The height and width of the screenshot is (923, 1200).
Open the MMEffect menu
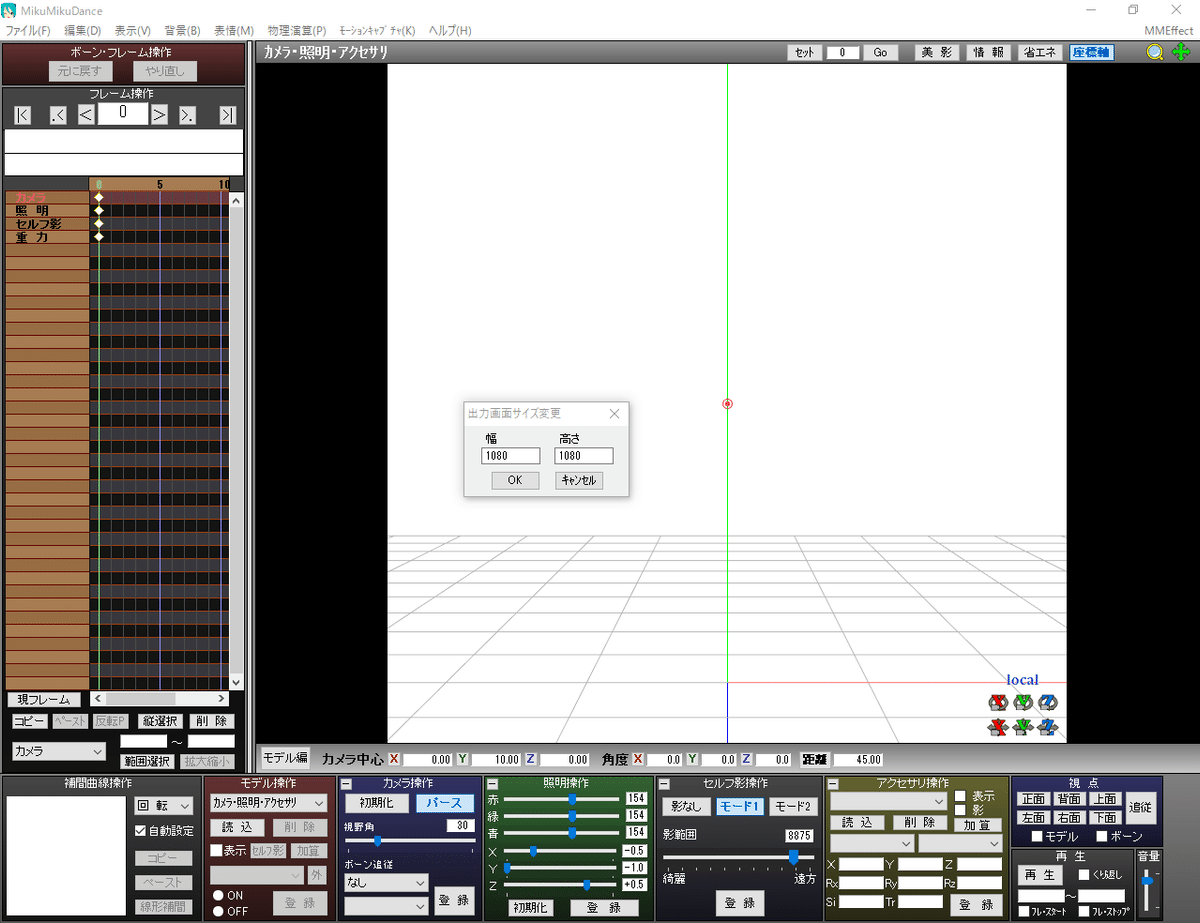(1169, 31)
